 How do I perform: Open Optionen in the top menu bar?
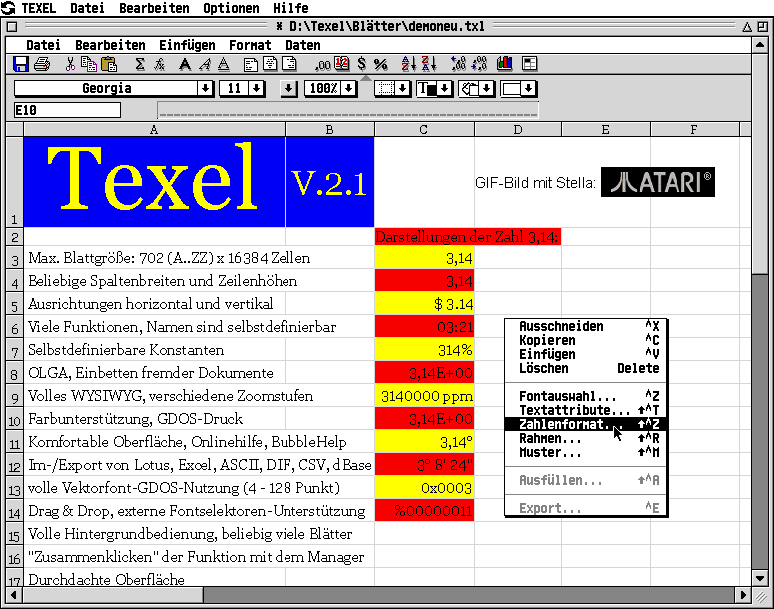click(x=231, y=8)
